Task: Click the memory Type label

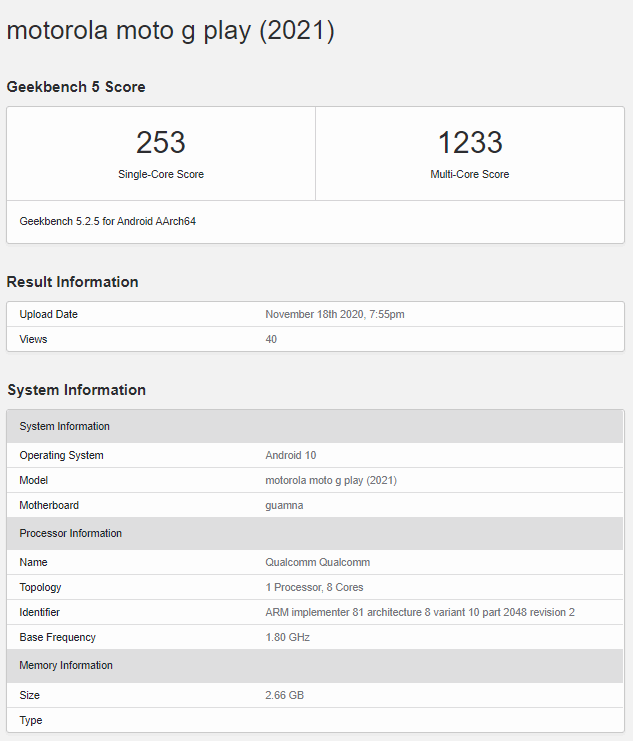Action: (31, 720)
